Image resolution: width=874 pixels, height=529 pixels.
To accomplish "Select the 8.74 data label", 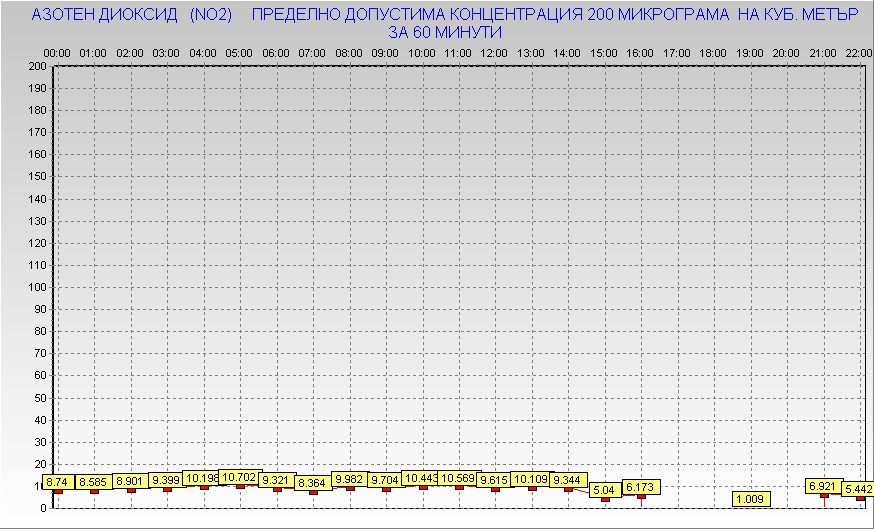I will 58,481.
